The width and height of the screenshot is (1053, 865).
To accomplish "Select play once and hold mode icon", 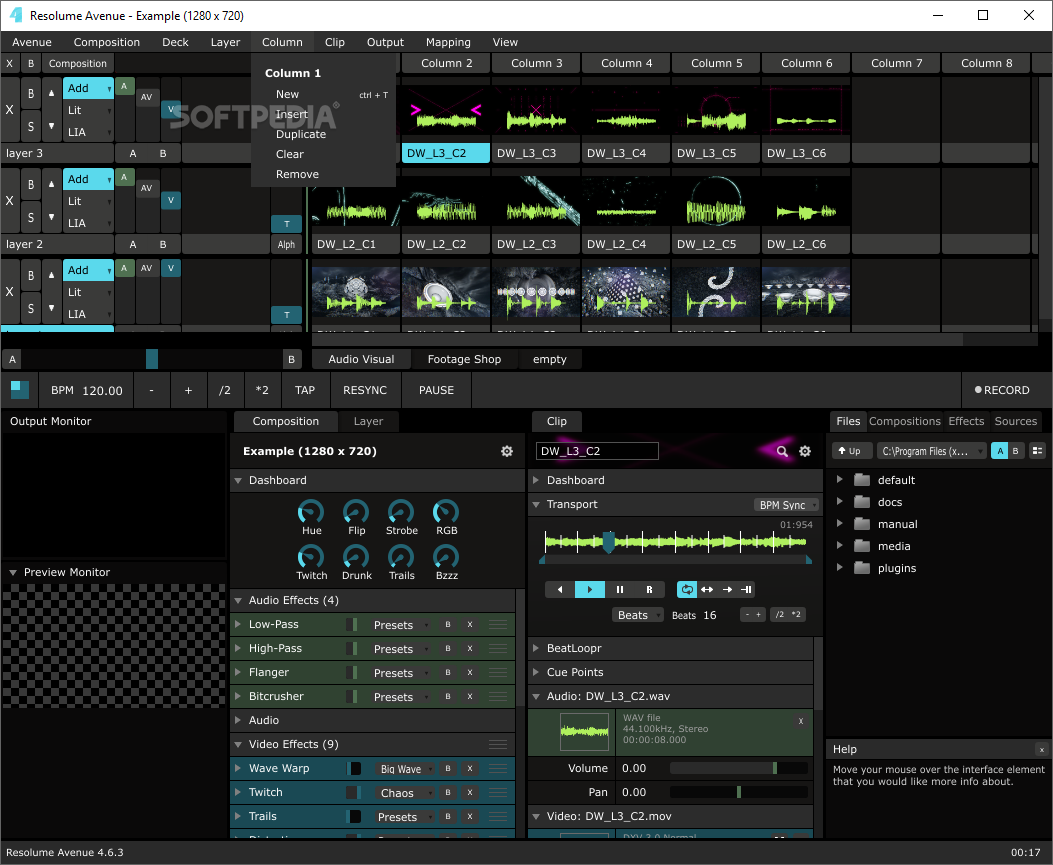I will [746, 590].
